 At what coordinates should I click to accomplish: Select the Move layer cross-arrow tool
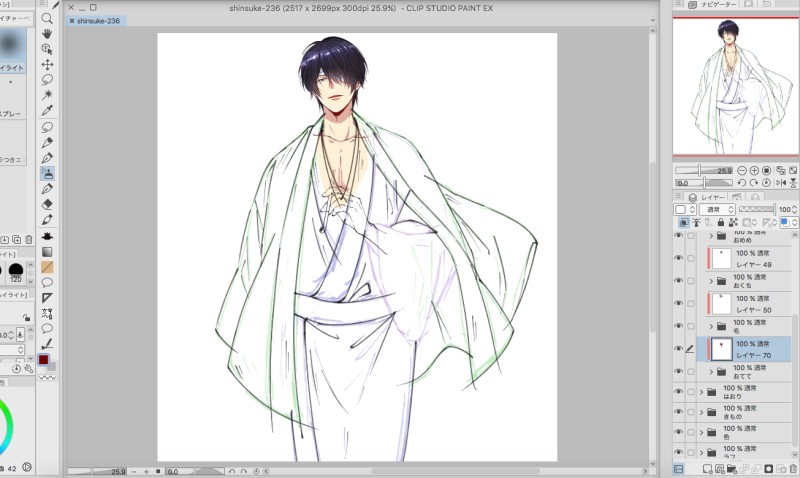[47, 64]
